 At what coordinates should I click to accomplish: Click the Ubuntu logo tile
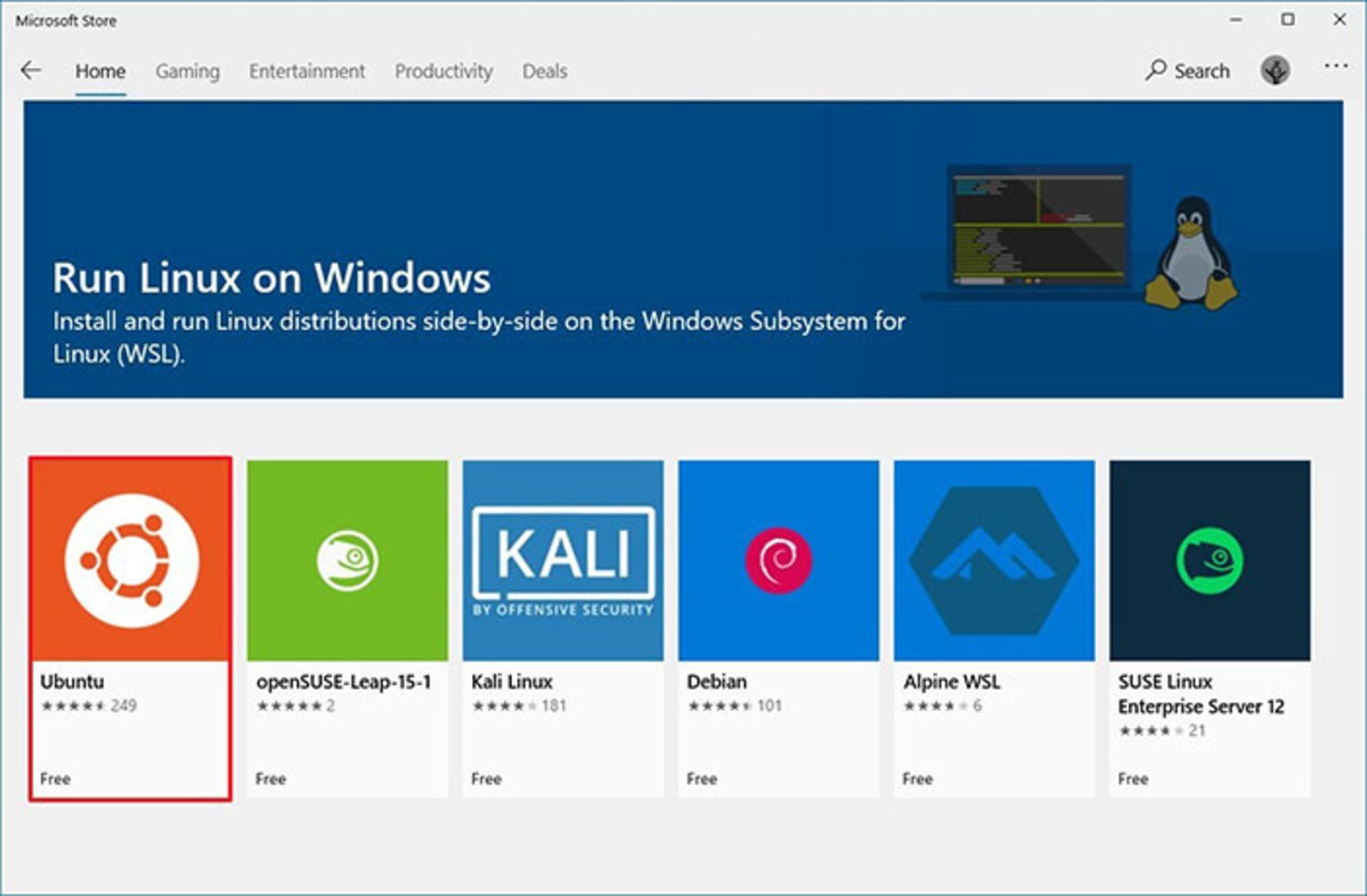(130, 560)
